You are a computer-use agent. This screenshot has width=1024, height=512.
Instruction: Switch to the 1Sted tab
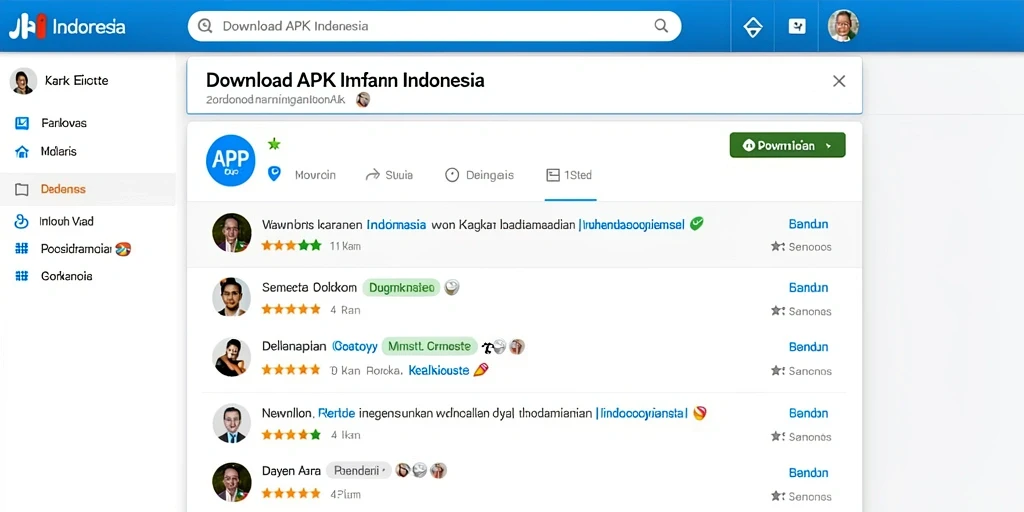[569, 175]
